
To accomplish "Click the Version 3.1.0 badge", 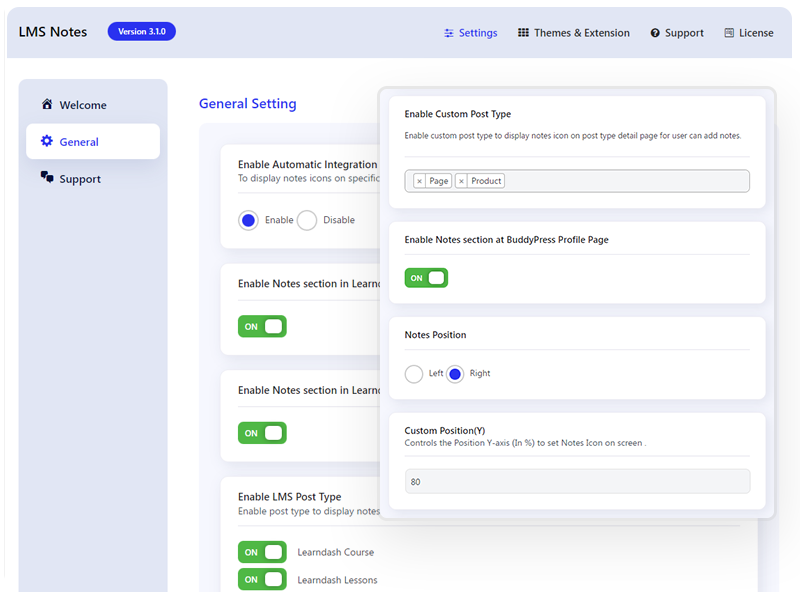I will coord(141,32).
